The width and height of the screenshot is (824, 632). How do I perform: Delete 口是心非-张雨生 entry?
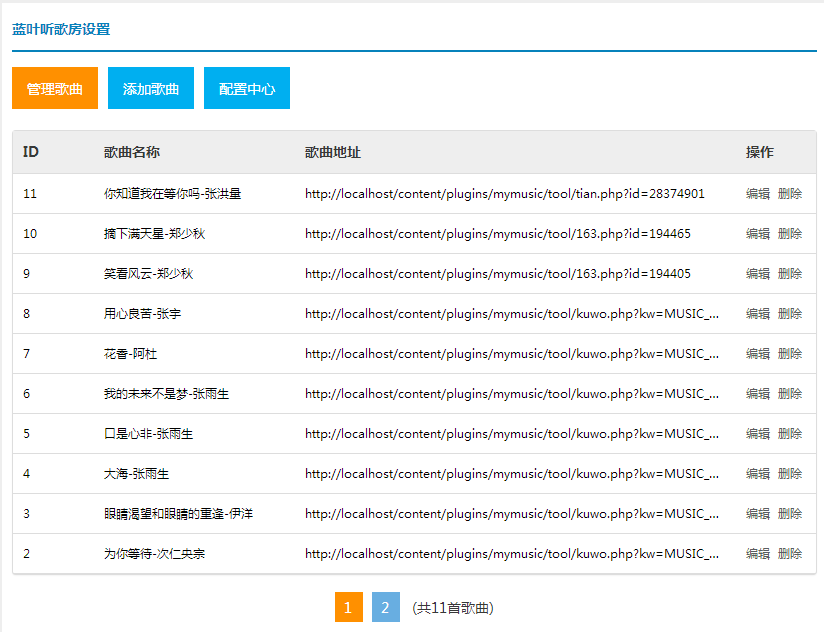tap(790, 433)
